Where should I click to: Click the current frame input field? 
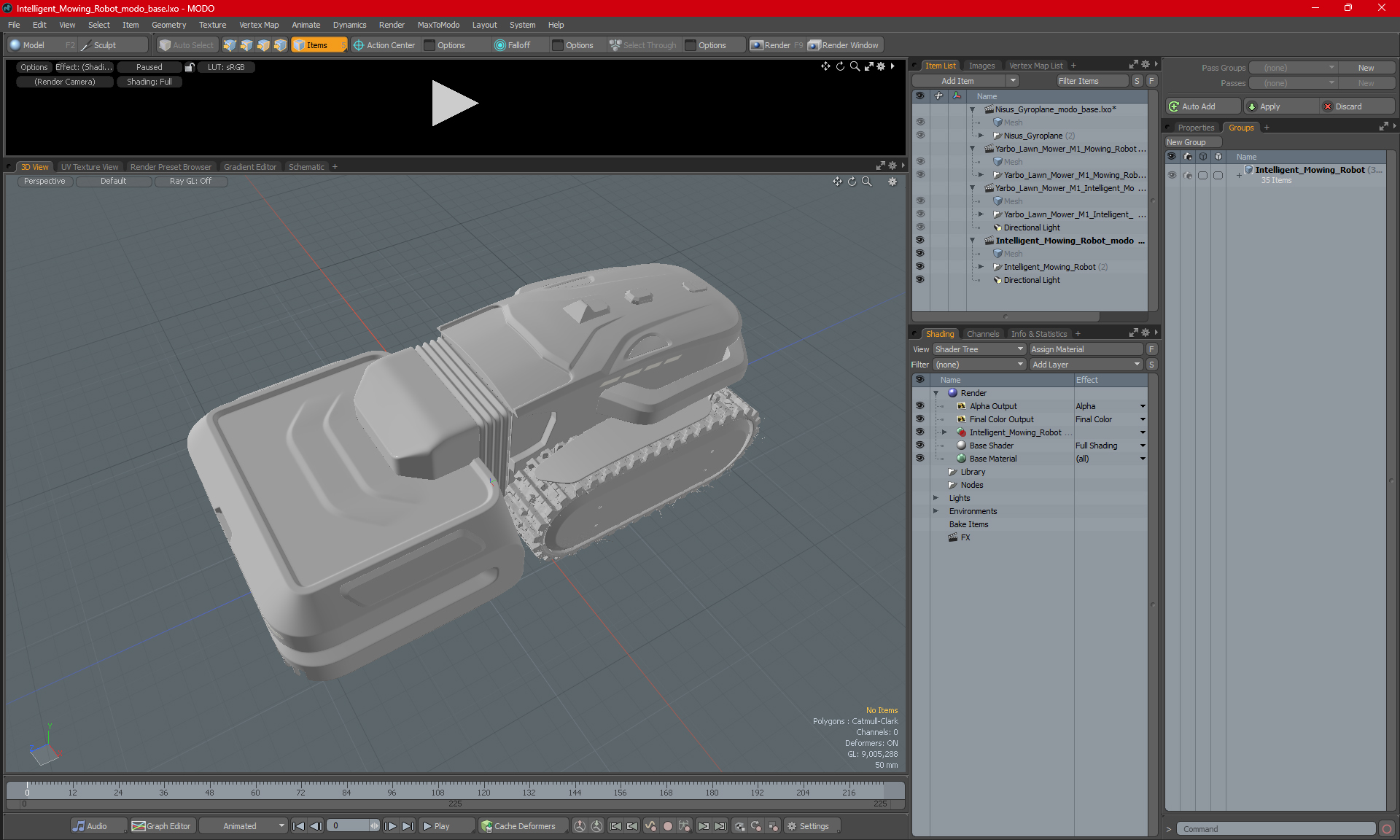tap(348, 826)
